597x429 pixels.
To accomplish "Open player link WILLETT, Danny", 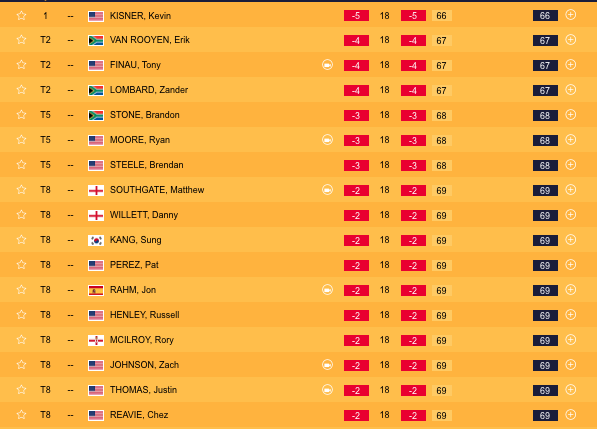I will click(144, 215).
